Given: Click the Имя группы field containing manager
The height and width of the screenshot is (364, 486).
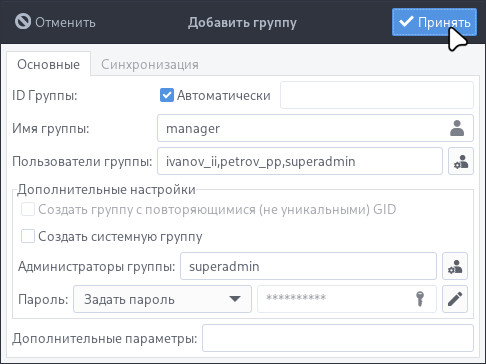Looking at the screenshot, I should 315,128.
